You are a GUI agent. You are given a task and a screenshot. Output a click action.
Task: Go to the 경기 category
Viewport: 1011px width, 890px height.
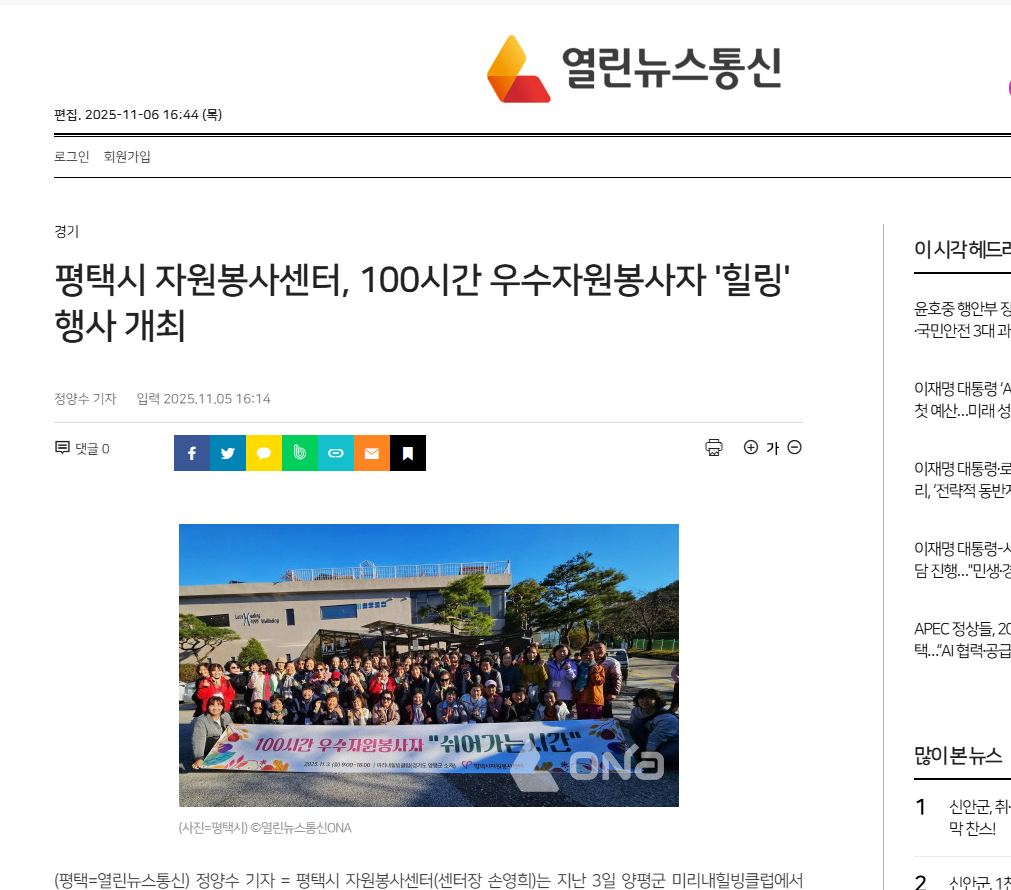click(x=66, y=231)
